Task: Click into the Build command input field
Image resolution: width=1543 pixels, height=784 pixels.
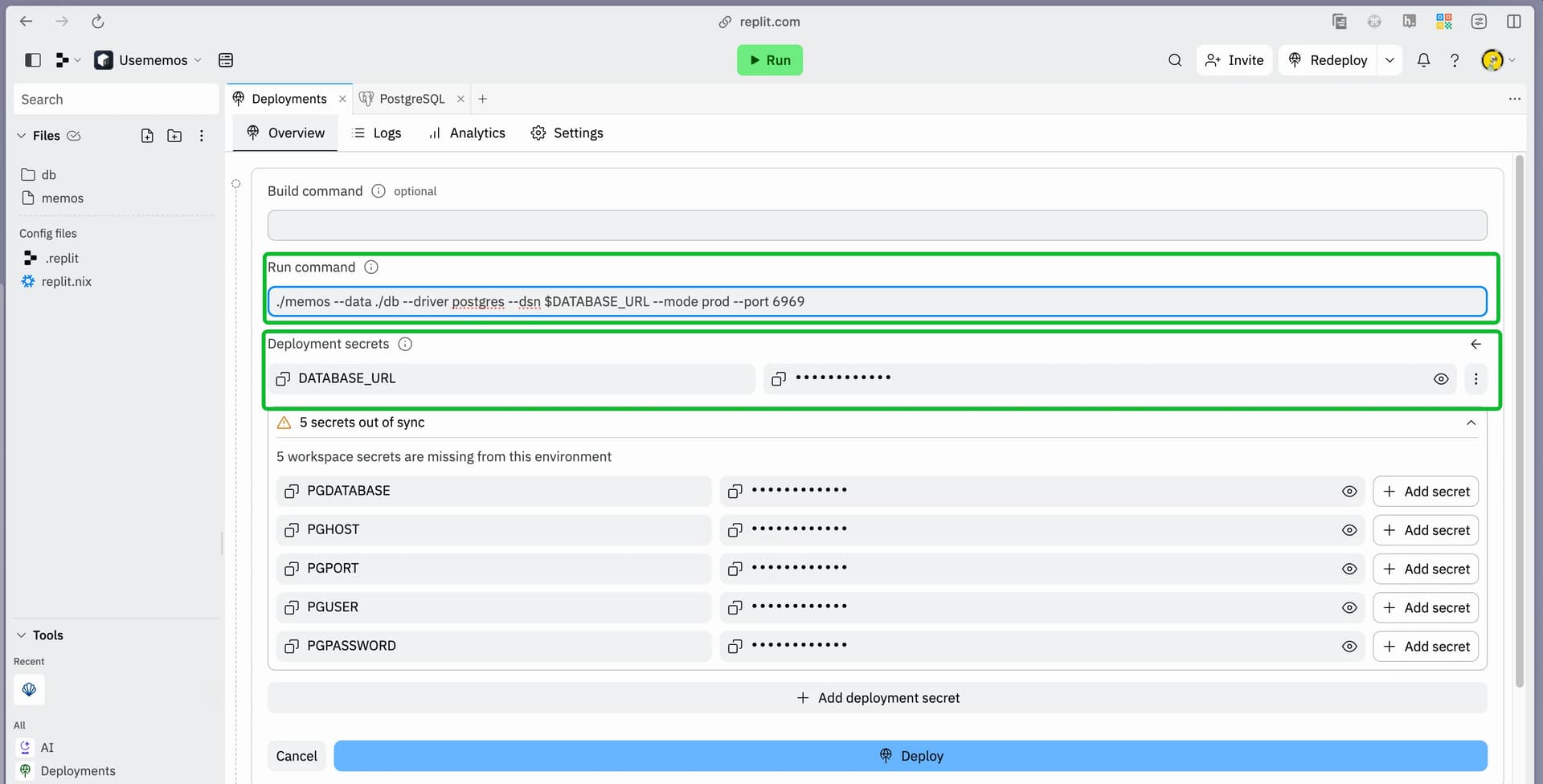Action: click(x=877, y=226)
